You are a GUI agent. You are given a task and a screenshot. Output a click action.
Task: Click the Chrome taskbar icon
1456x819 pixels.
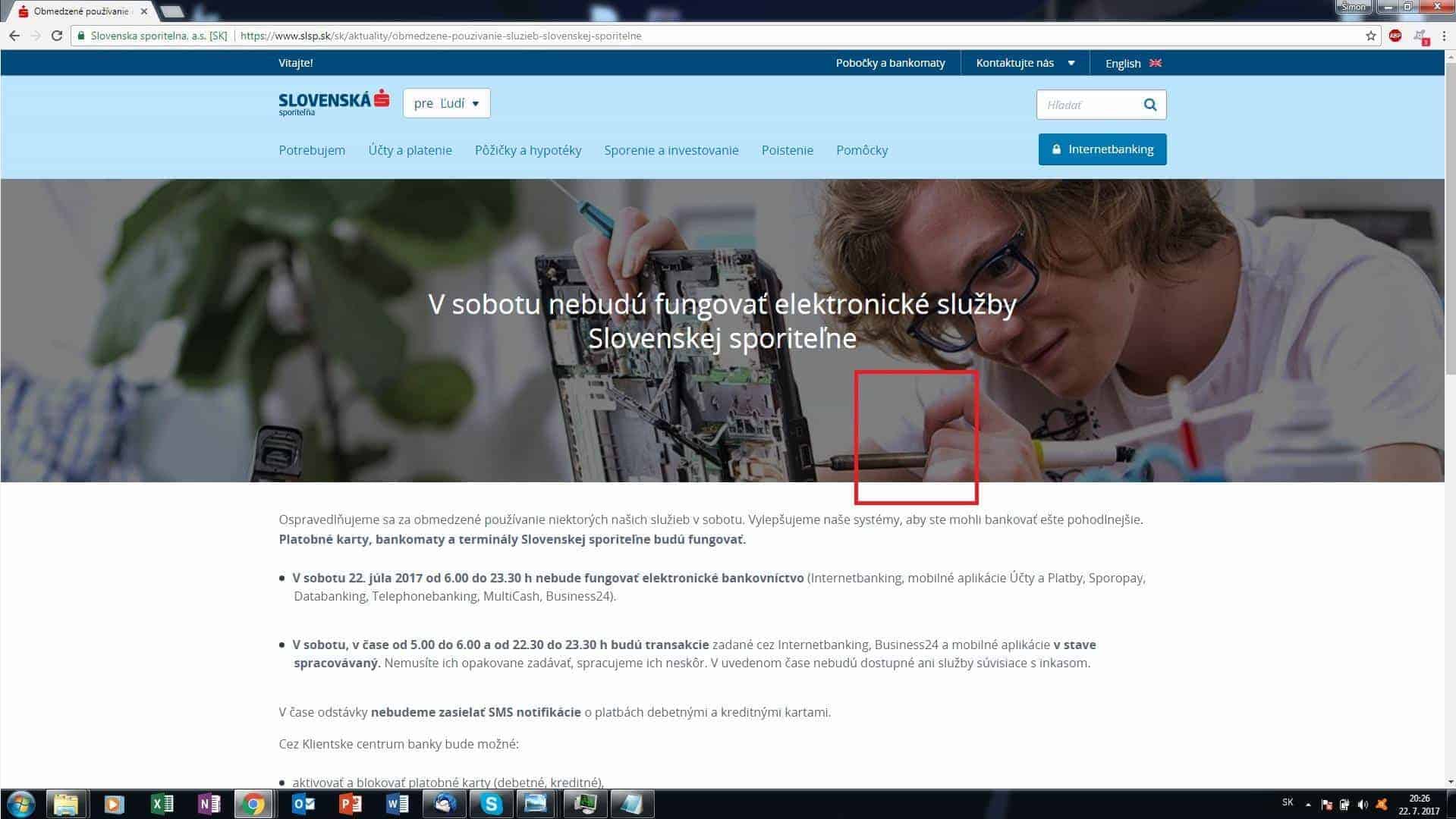pyautogui.click(x=254, y=804)
